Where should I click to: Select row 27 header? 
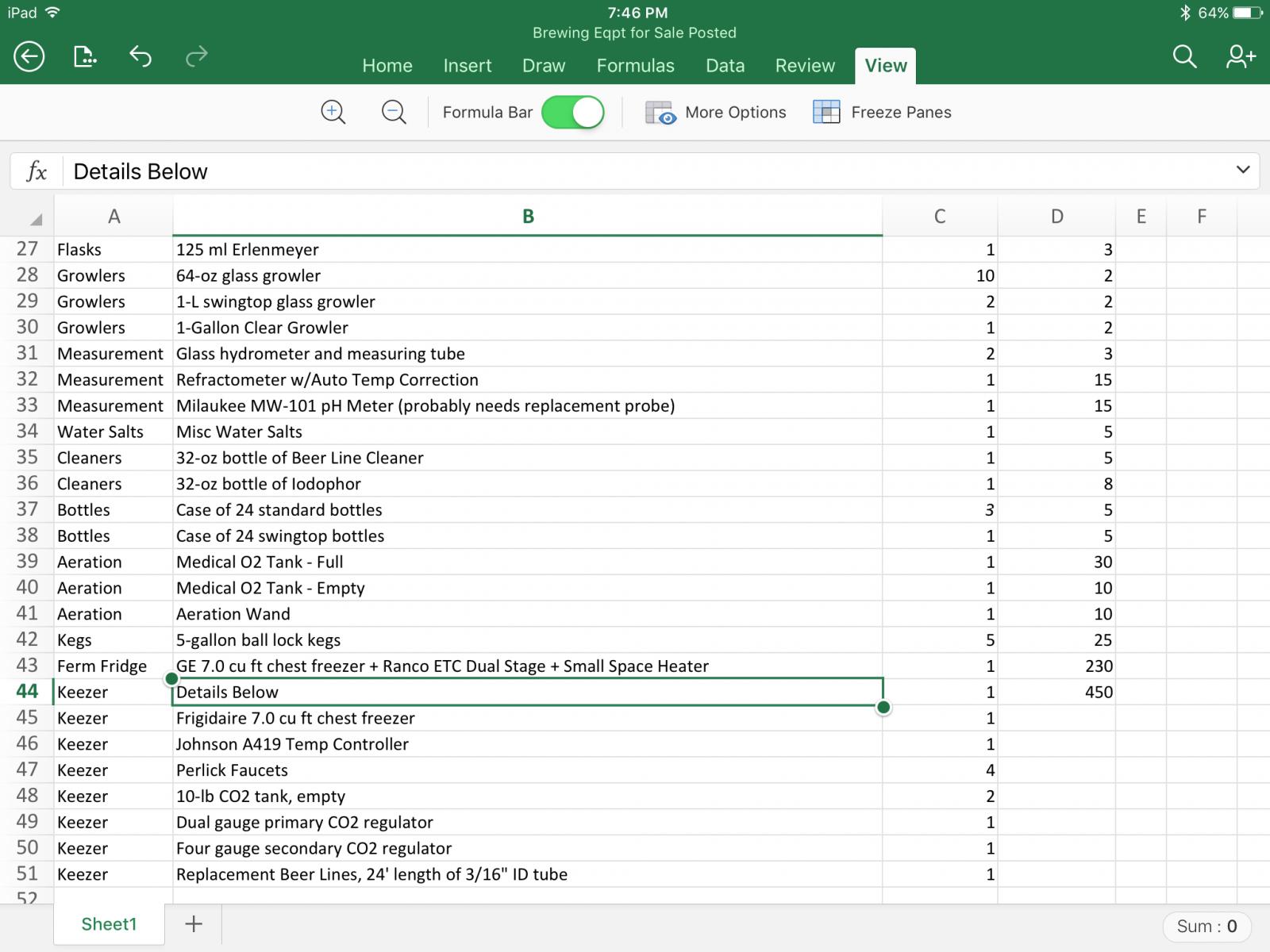[27, 249]
